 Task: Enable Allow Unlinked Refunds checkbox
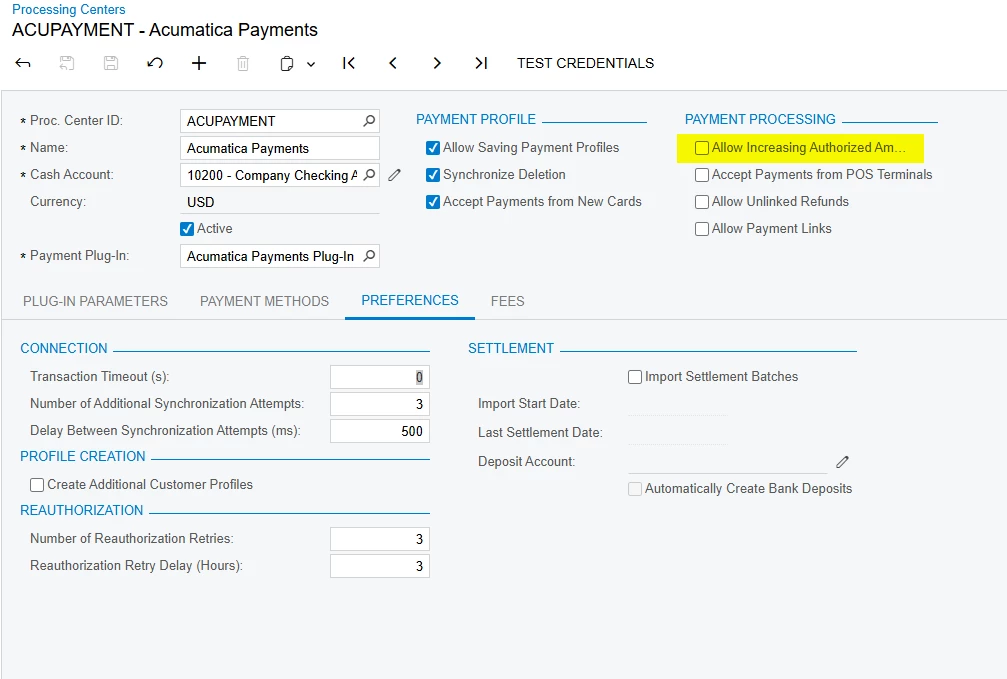702,202
